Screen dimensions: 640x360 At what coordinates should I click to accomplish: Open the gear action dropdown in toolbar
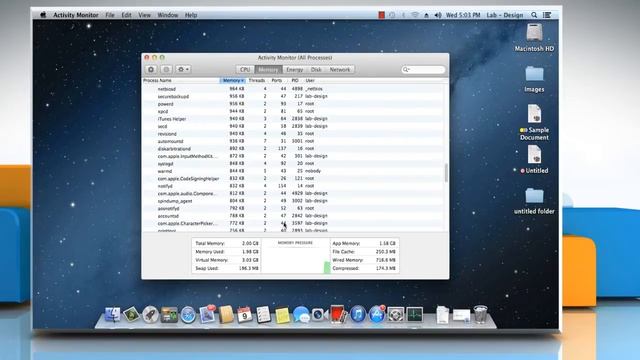point(183,69)
